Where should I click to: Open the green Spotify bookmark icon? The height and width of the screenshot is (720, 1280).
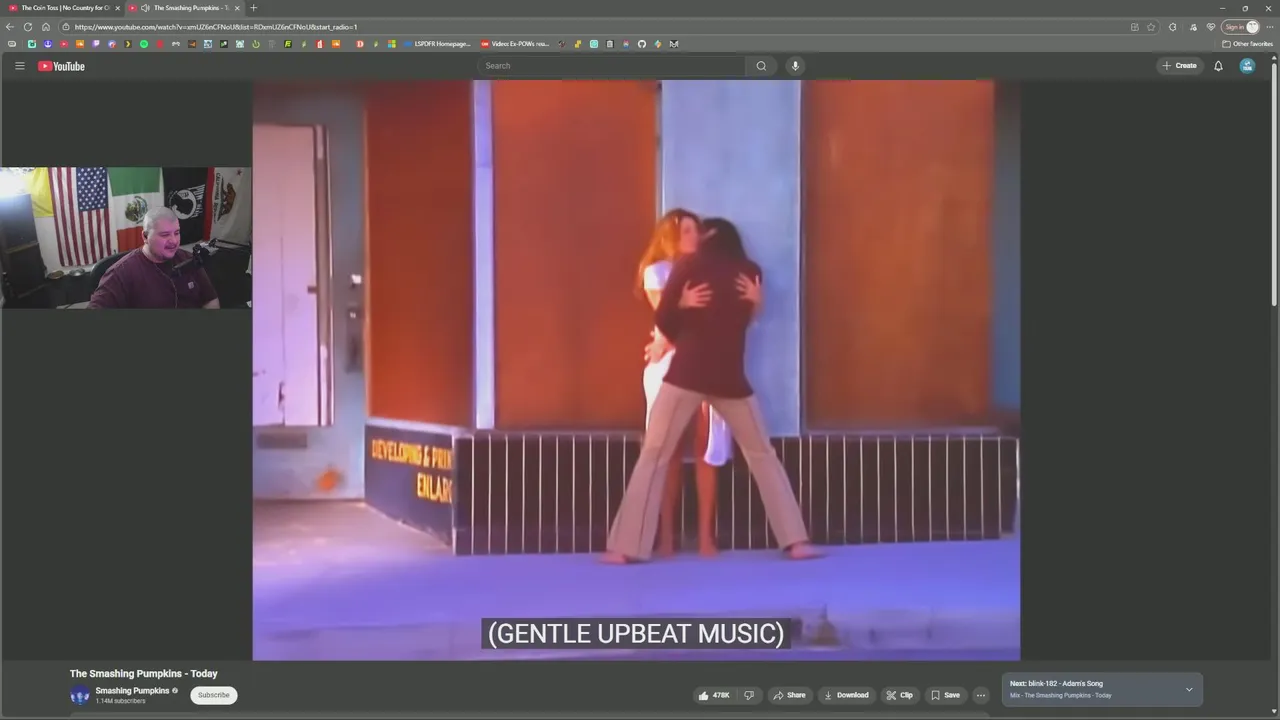point(144,44)
